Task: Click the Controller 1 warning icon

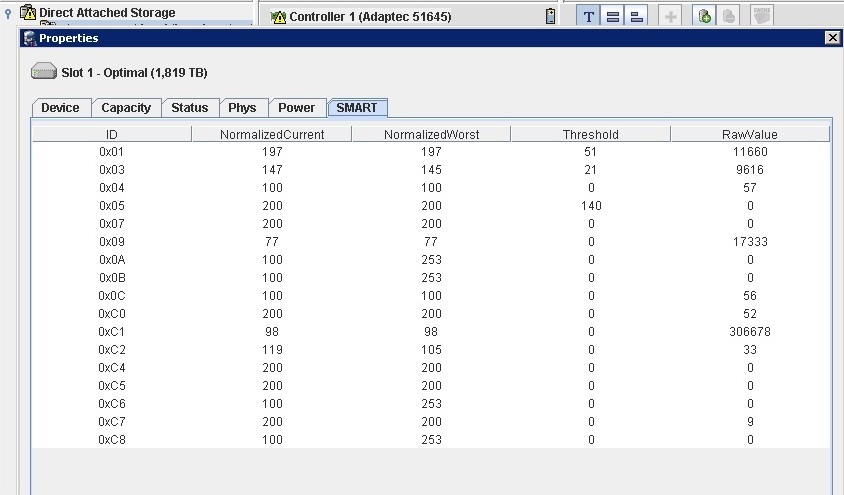Action: tap(278, 17)
